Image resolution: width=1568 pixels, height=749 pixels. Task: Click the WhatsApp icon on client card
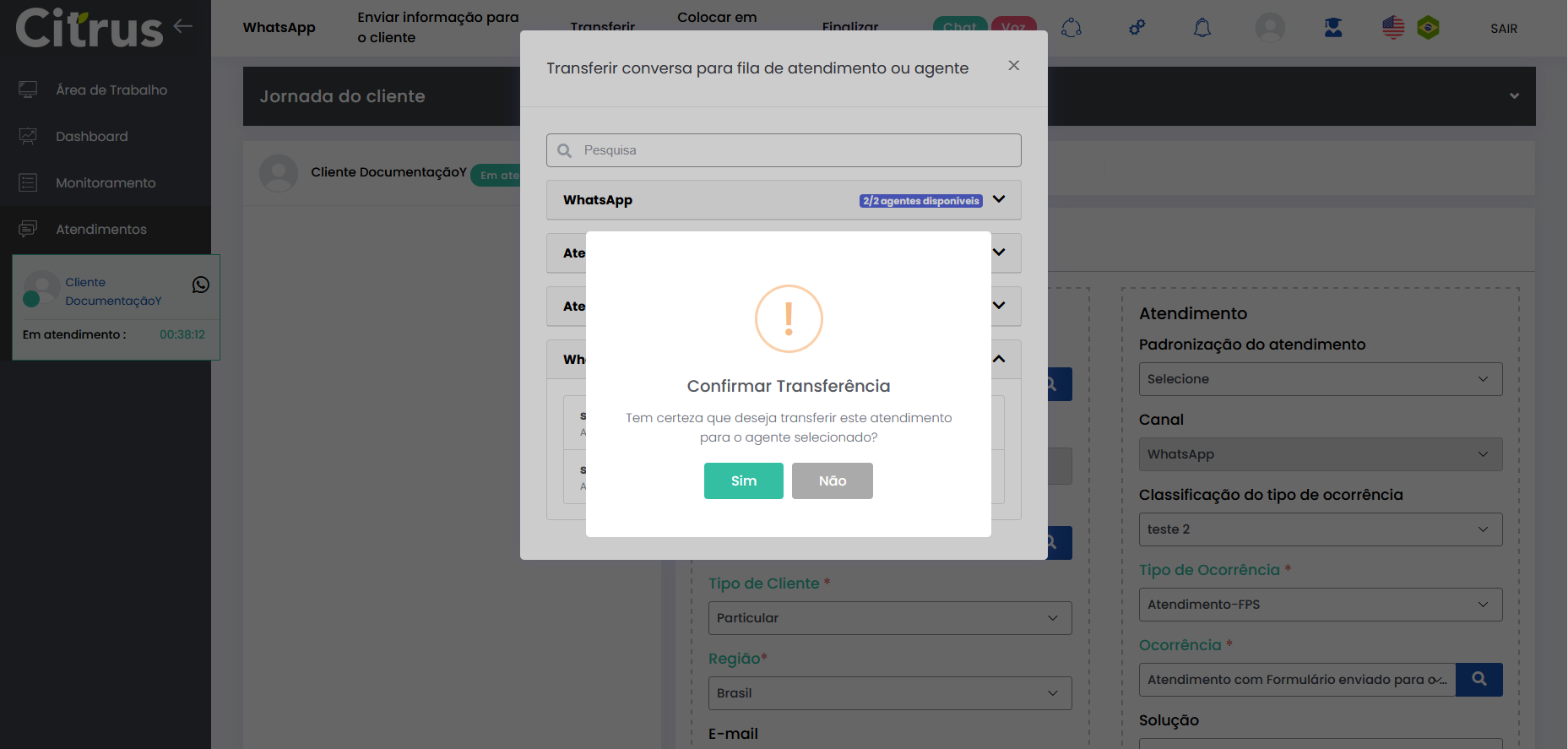point(201,285)
